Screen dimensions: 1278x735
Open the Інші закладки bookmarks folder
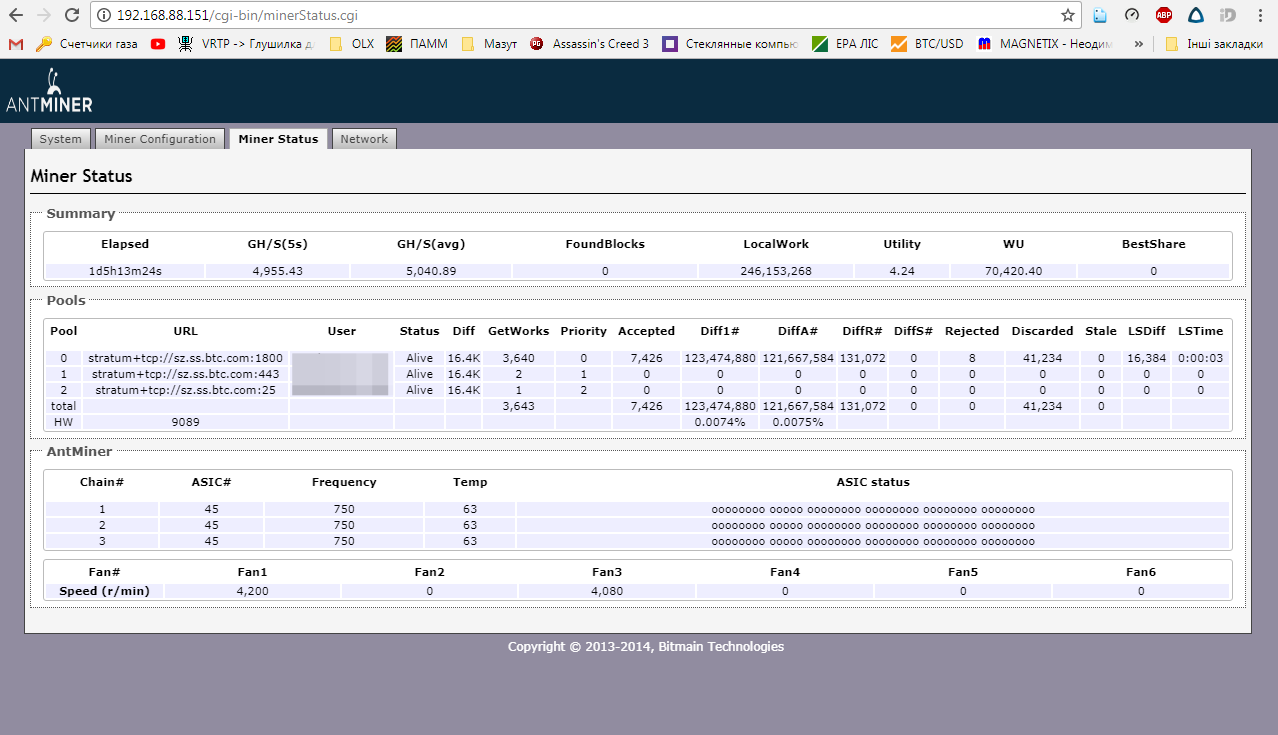click(x=1214, y=44)
